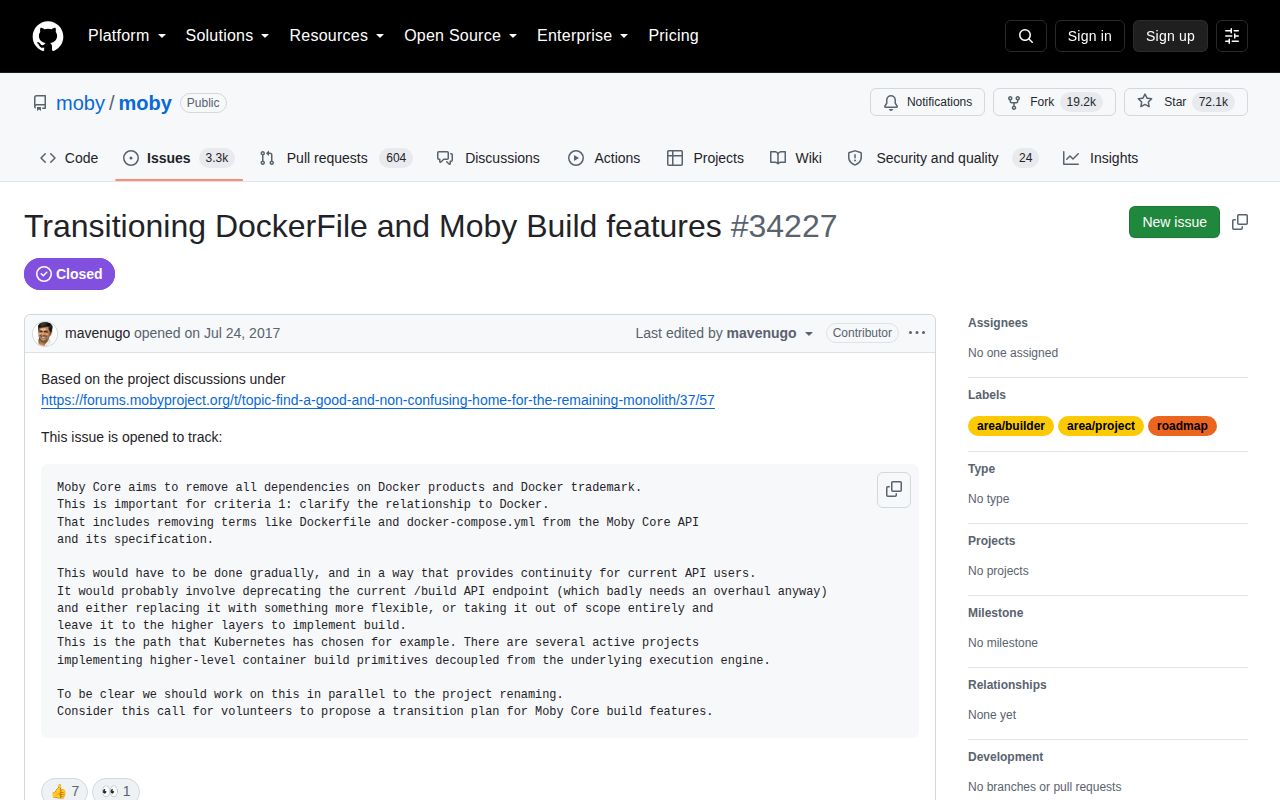
Task: Click the Contributor badge
Action: coord(862,333)
